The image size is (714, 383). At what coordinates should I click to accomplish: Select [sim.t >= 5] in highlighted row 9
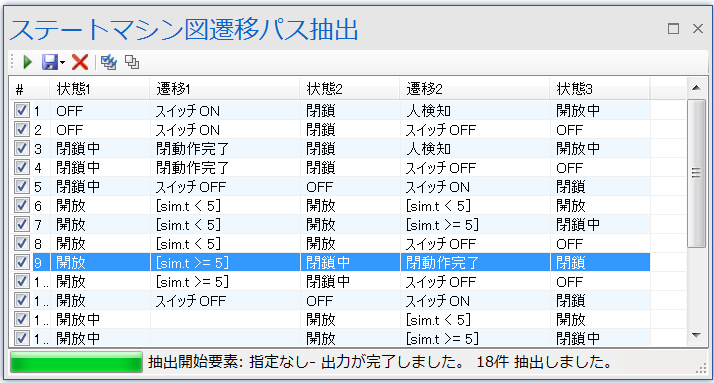click(192, 263)
